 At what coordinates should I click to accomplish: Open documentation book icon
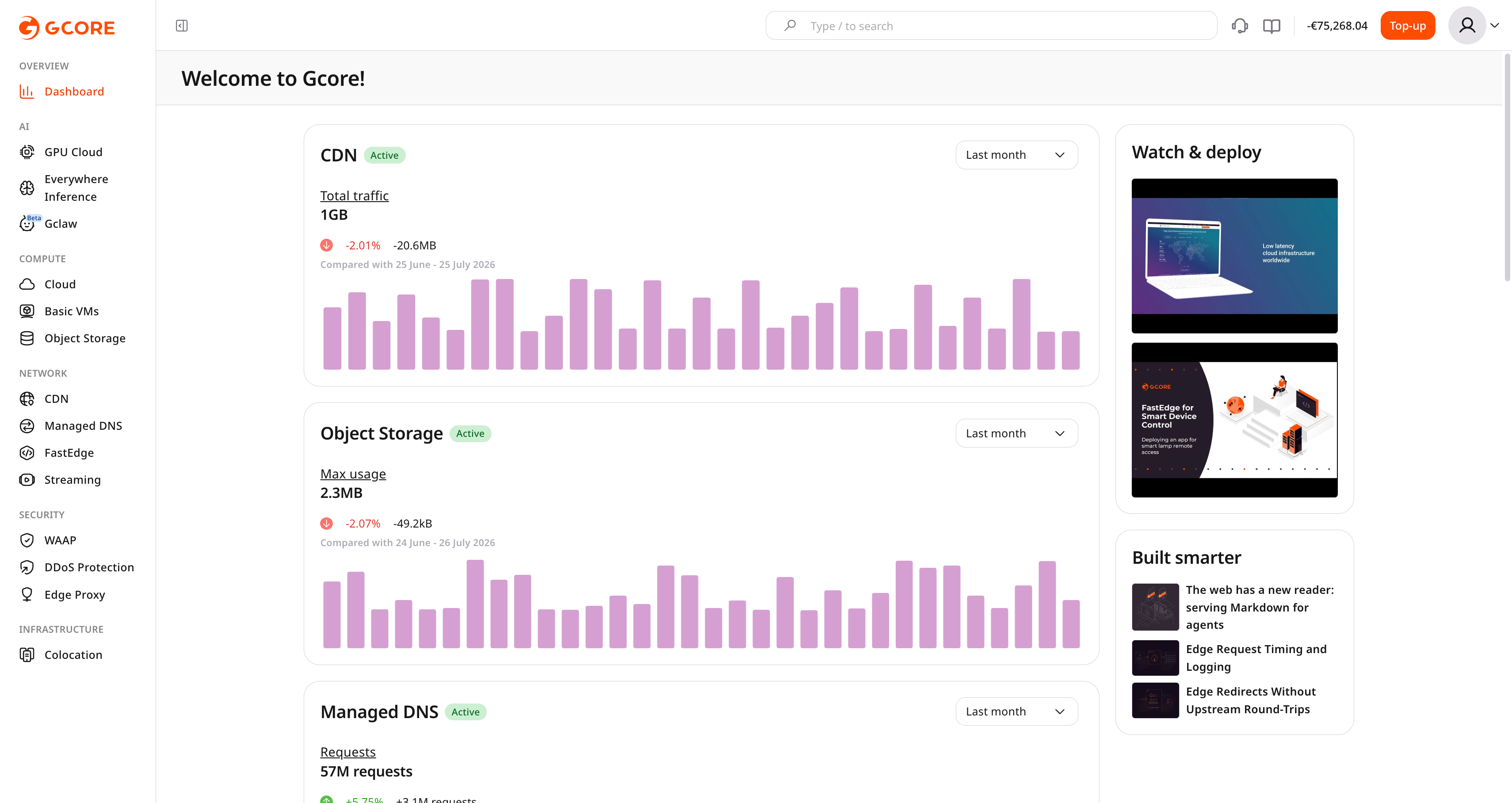(x=1271, y=26)
